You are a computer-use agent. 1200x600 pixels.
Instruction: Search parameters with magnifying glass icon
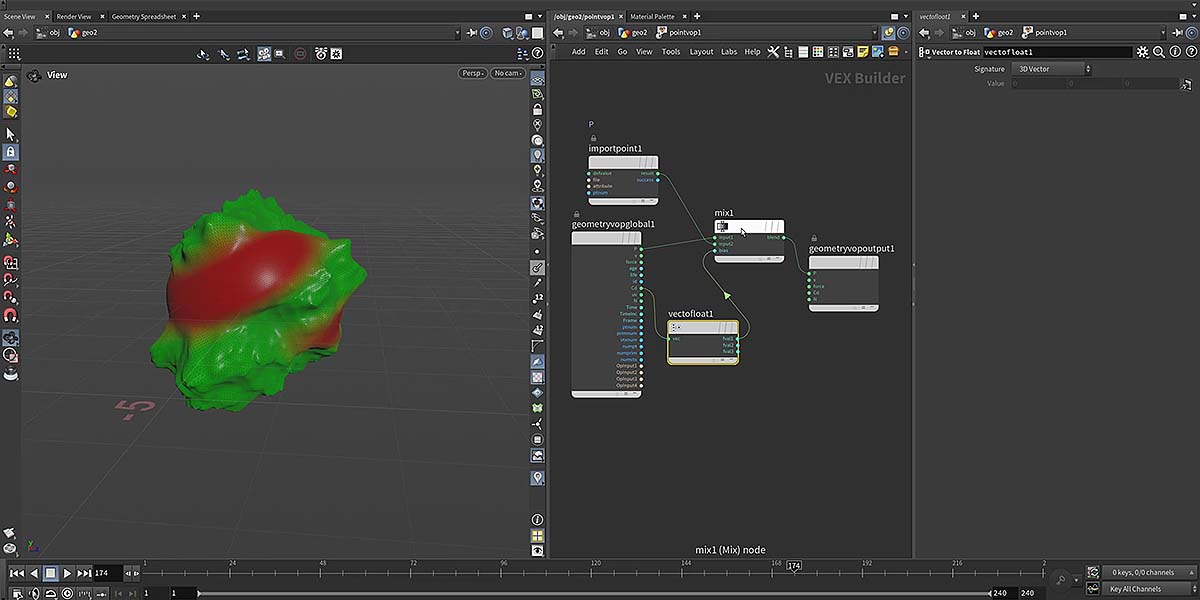tap(1159, 52)
